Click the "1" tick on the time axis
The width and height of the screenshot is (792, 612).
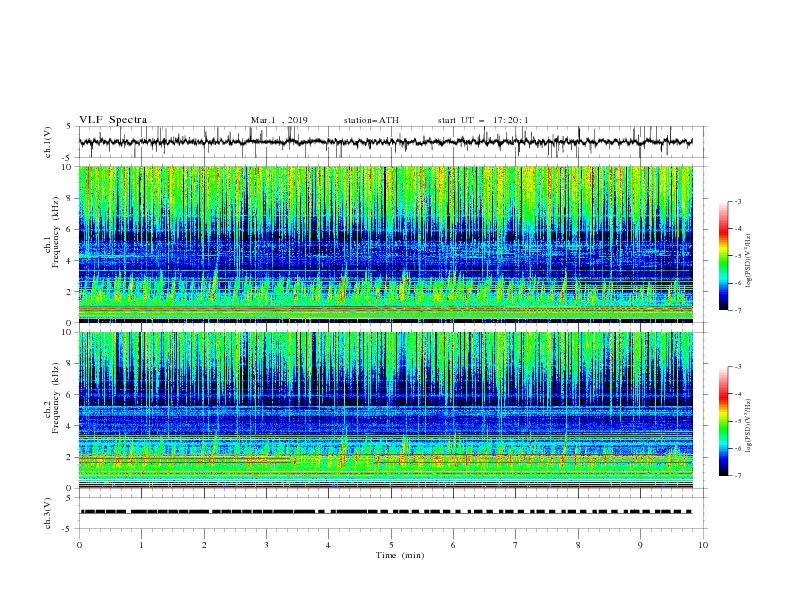pos(141,545)
